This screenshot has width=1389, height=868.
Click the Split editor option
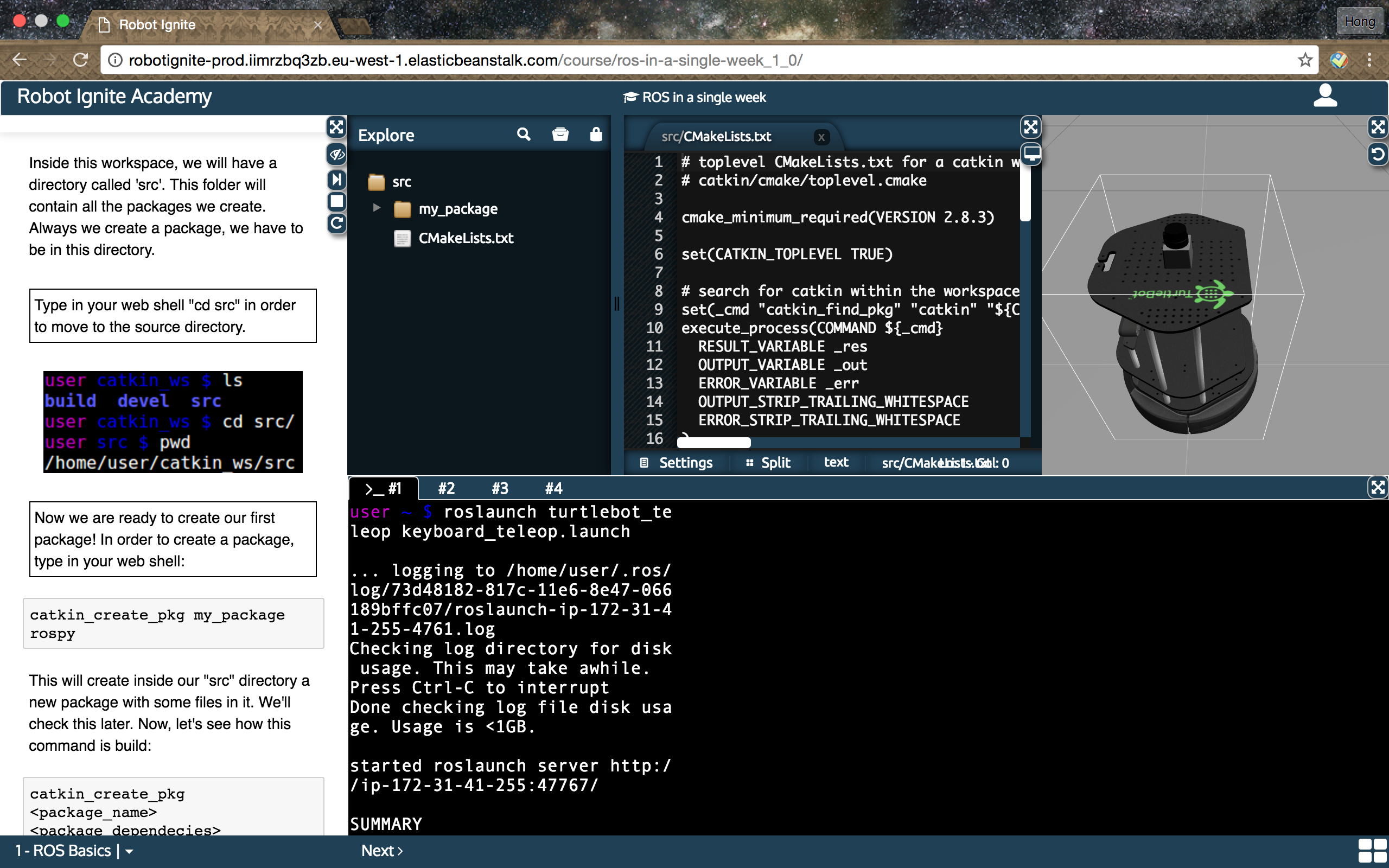pyautogui.click(x=768, y=463)
